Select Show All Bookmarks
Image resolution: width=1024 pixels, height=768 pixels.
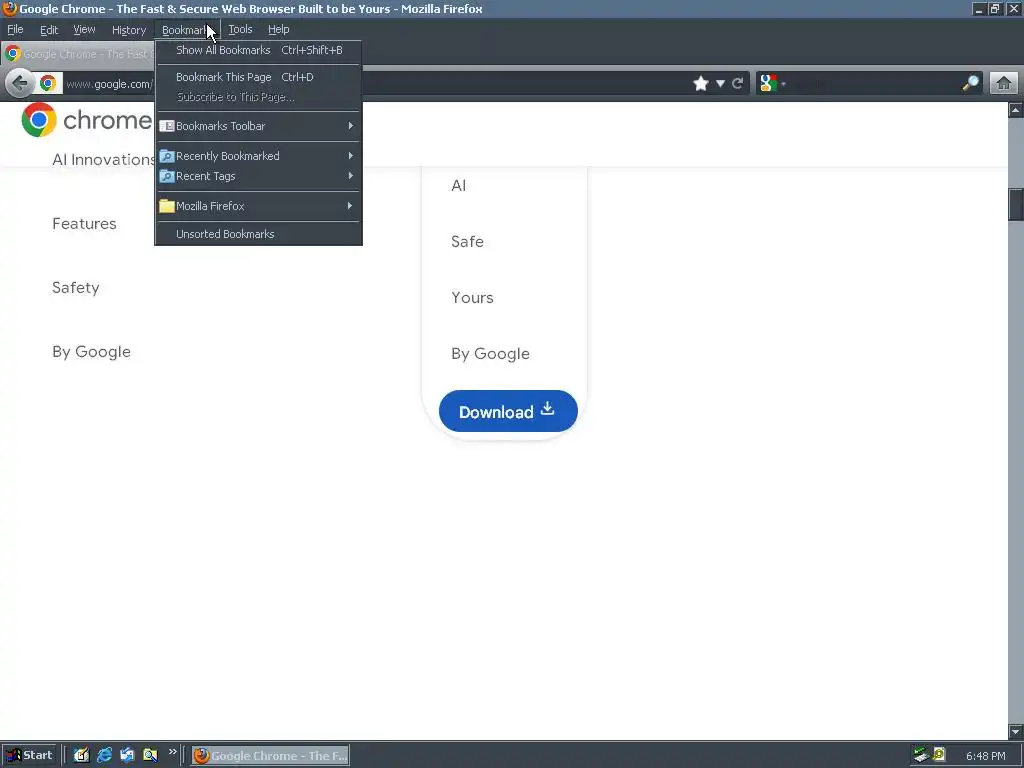tap(259, 50)
